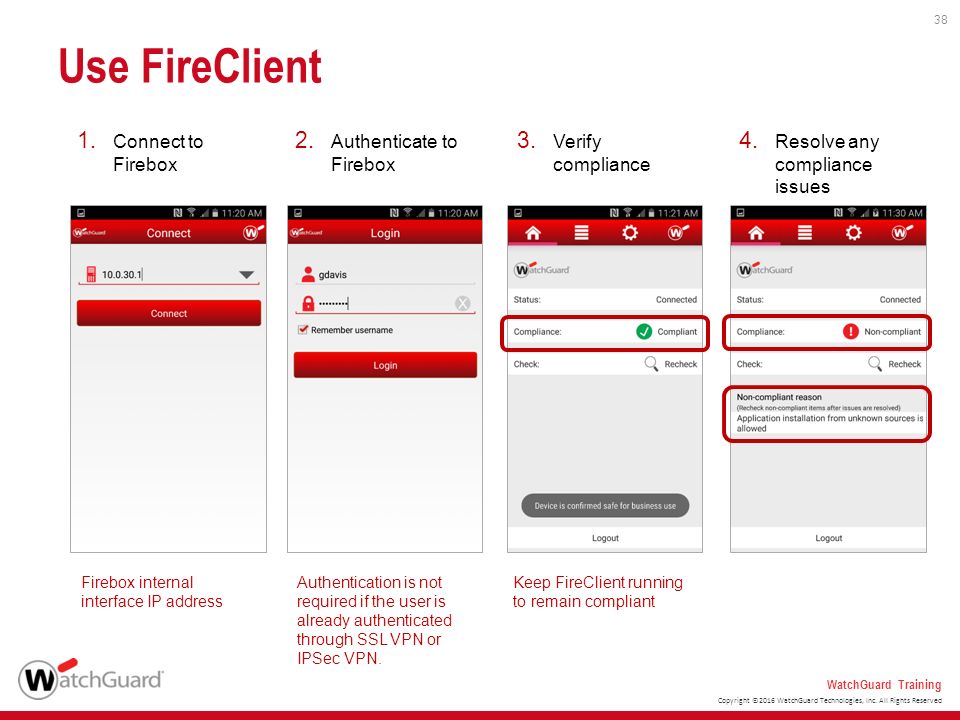The height and width of the screenshot is (720, 960).
Task: Click the 'Non-compliant' status text
Action: tap(893, 331)
